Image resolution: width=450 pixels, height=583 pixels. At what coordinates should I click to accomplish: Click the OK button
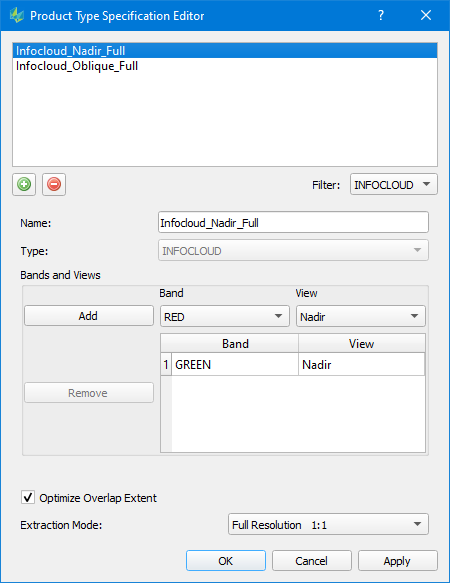point(226,560)
